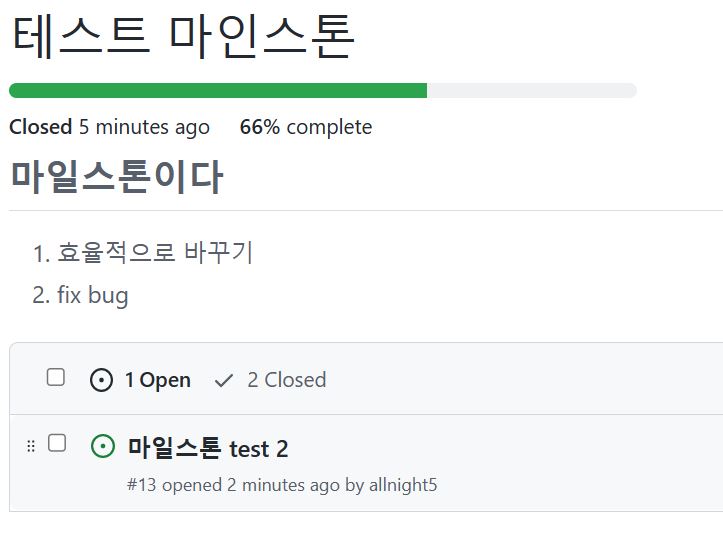
Task: Switch to the 2 Closed issues list
Action: pyautogui.click(x=270, y=380)
